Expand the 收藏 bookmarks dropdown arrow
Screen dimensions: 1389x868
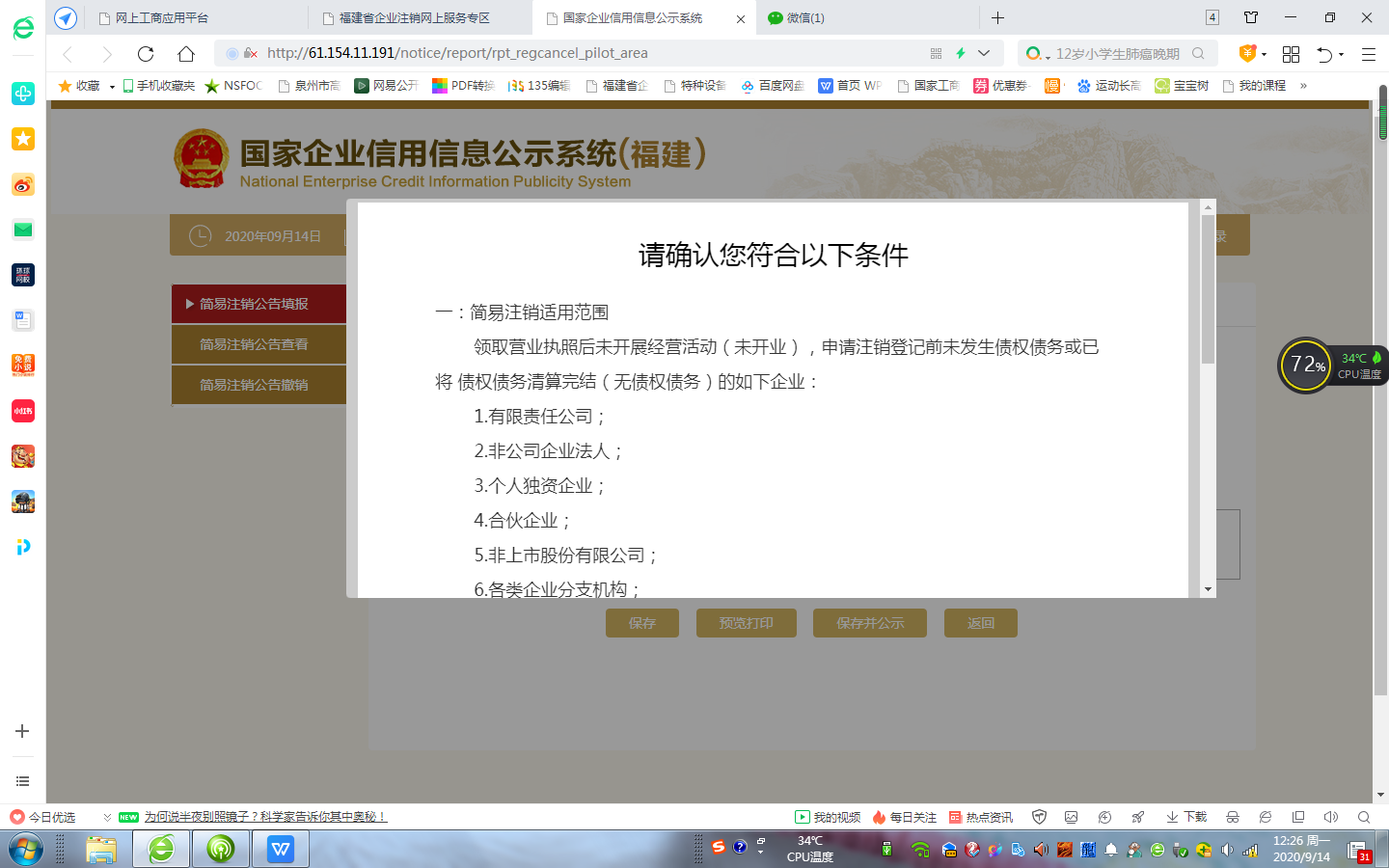pyautogui.click(x=112, y=87)
